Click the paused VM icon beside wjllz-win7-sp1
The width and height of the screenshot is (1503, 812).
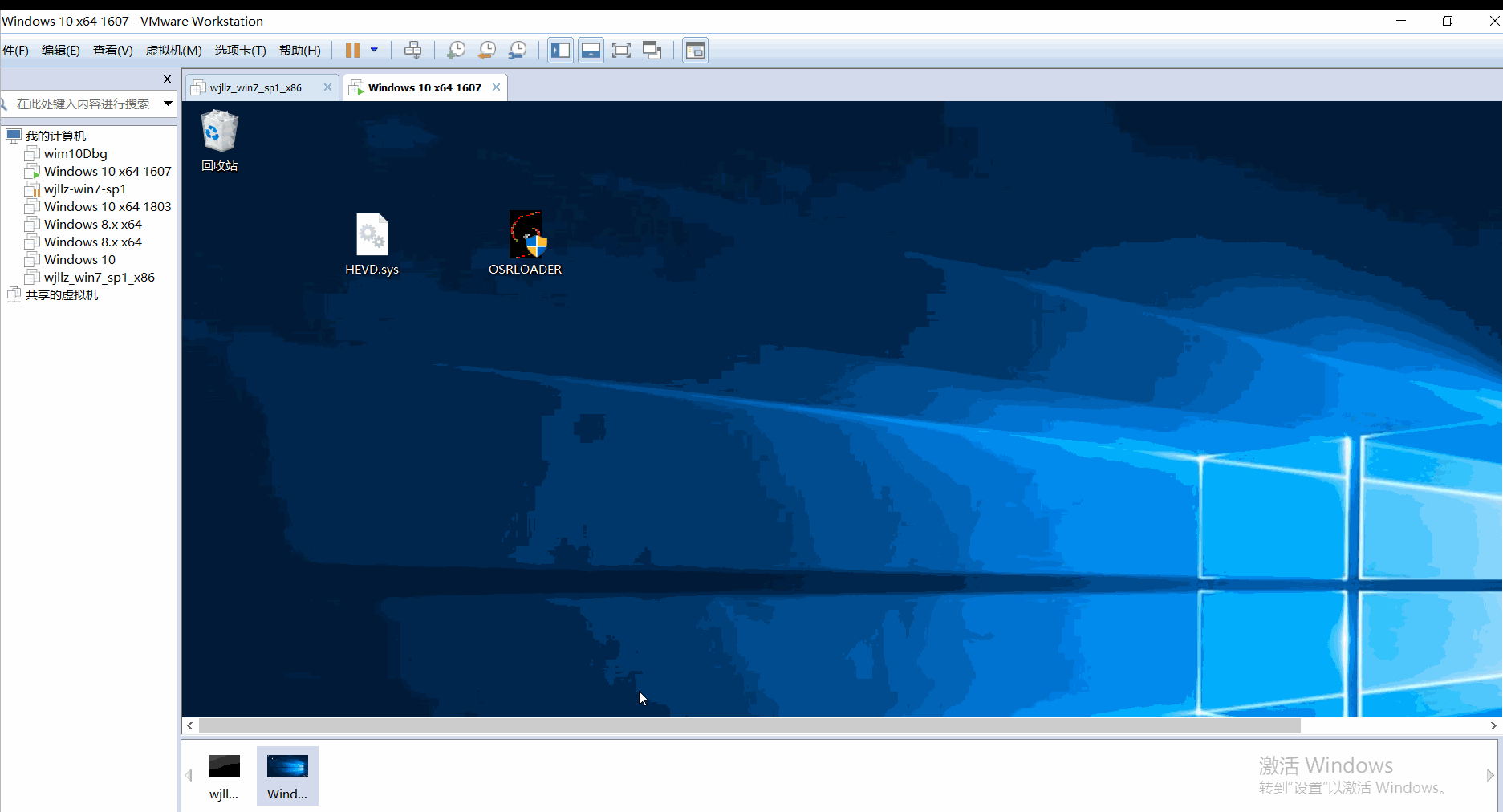click(32, 189)
